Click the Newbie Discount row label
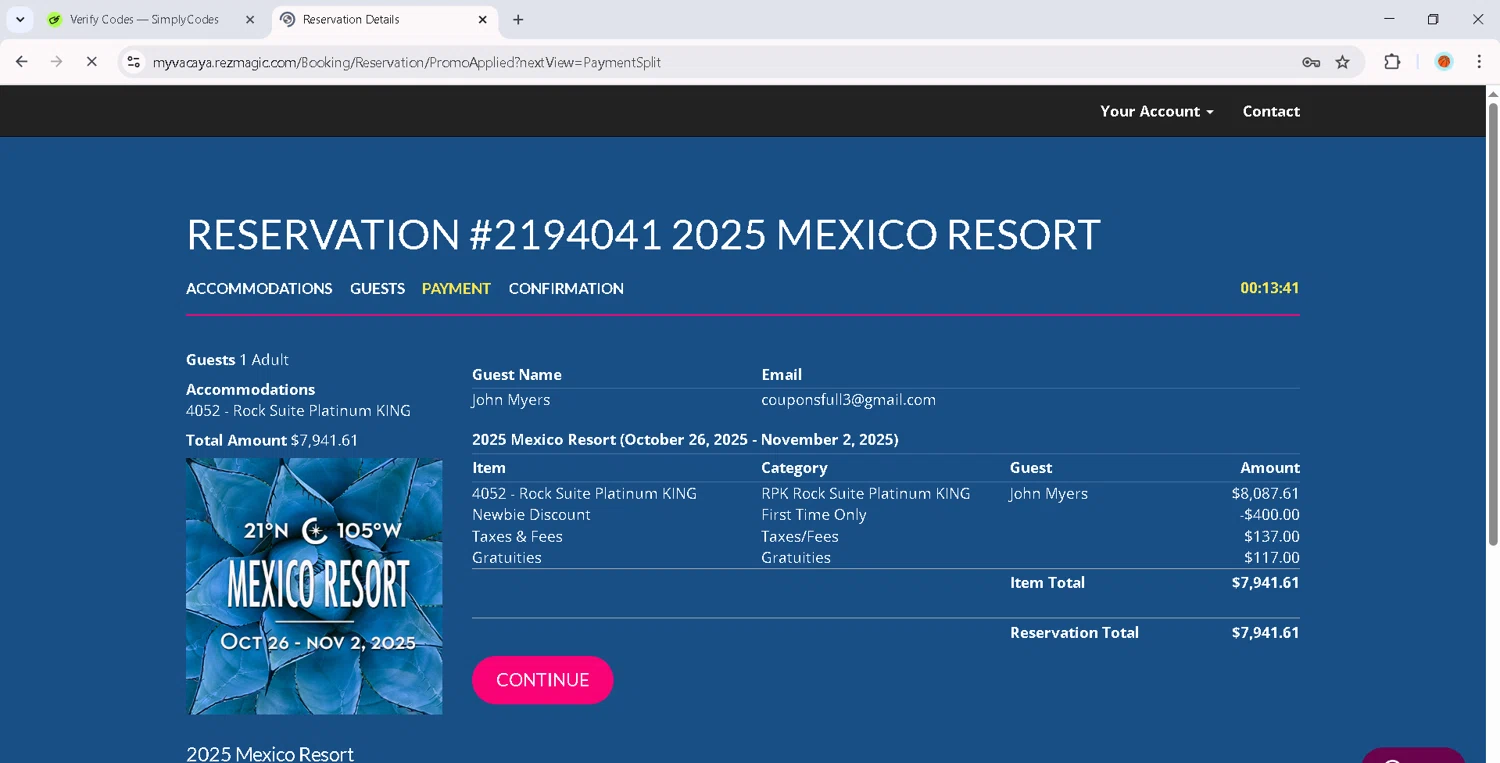This screenshot has width=1500, height=763. click(x=531, y=514)
